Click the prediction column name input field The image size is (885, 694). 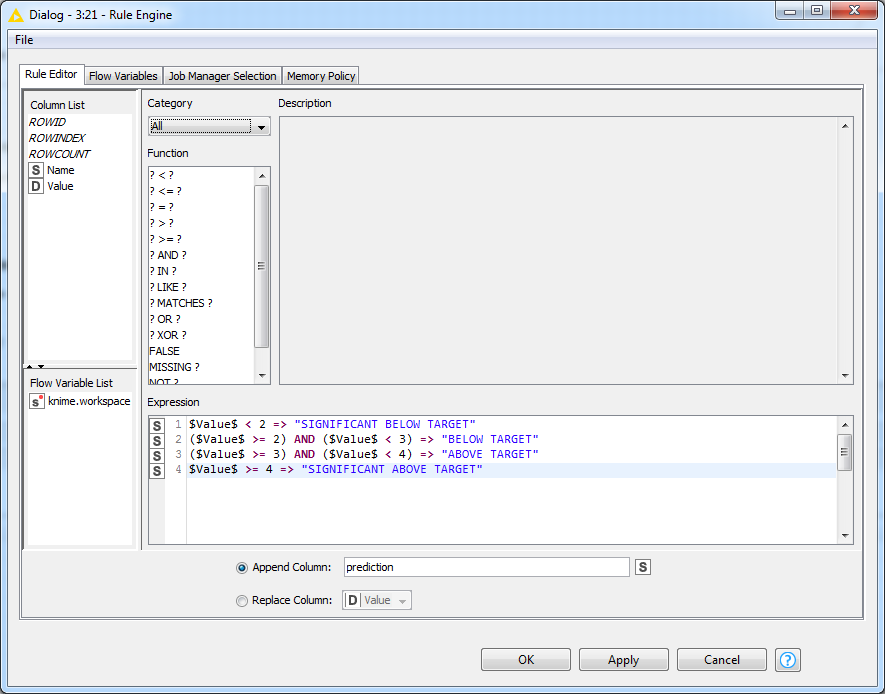coord(487,567)
